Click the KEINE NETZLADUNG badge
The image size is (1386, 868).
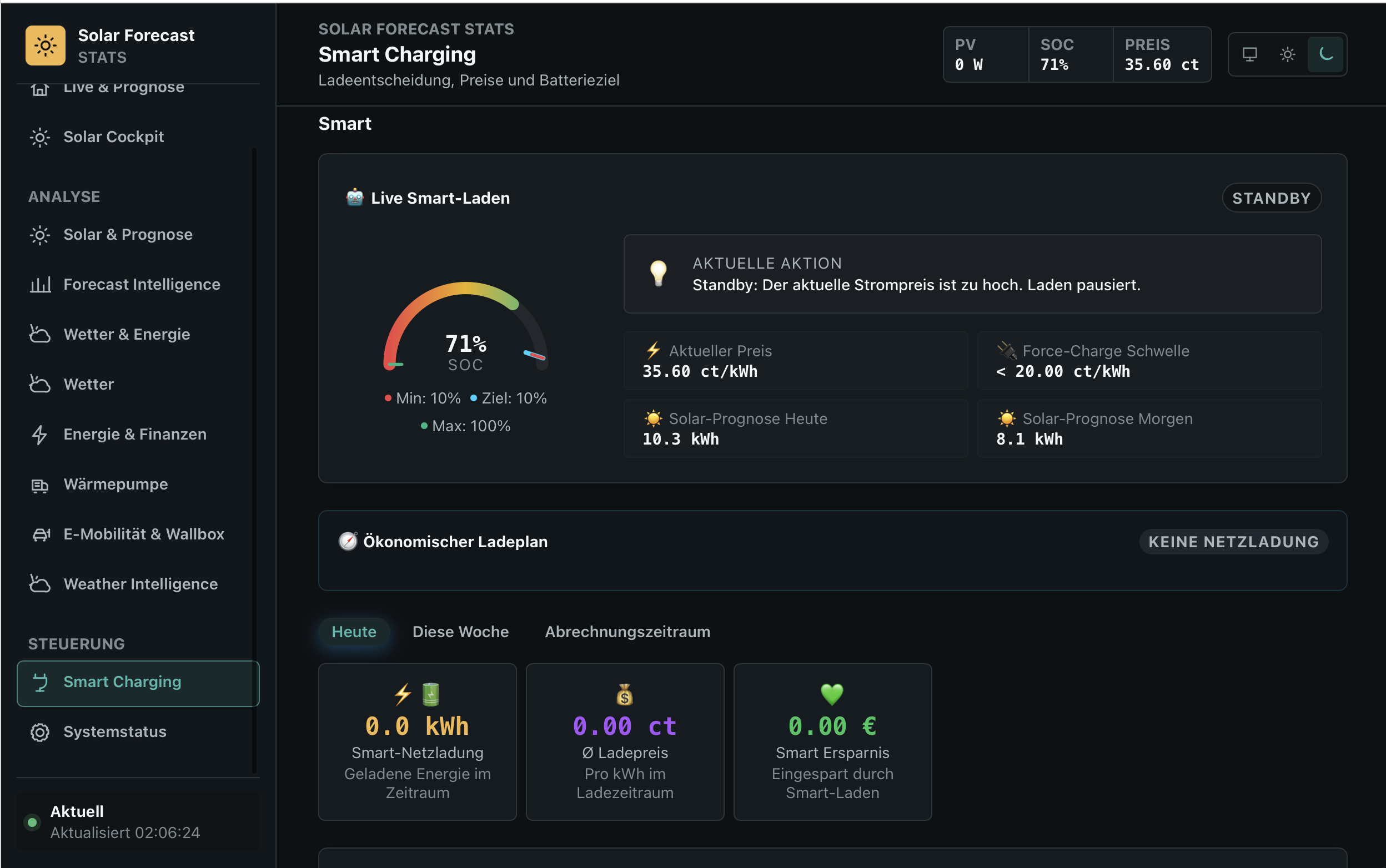point(1233,542)
